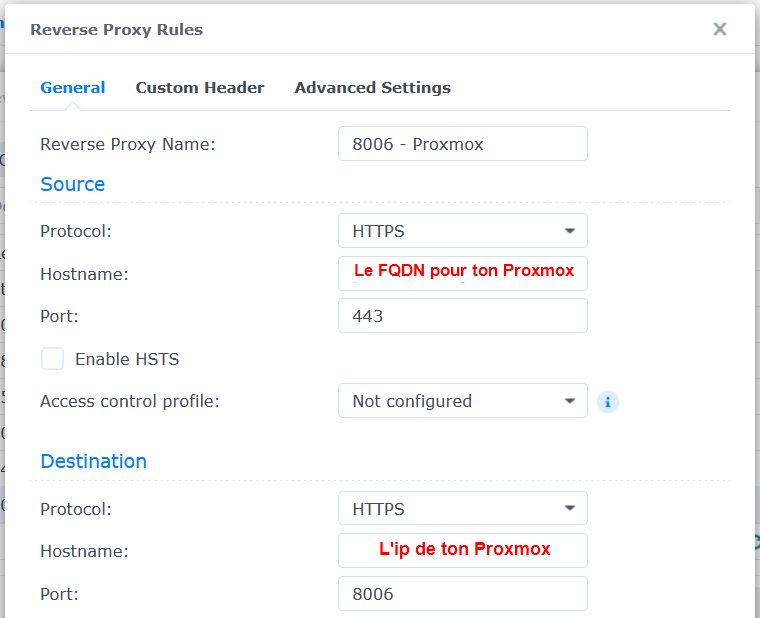Enable the HSTS checkbox

tap(53, 359)
